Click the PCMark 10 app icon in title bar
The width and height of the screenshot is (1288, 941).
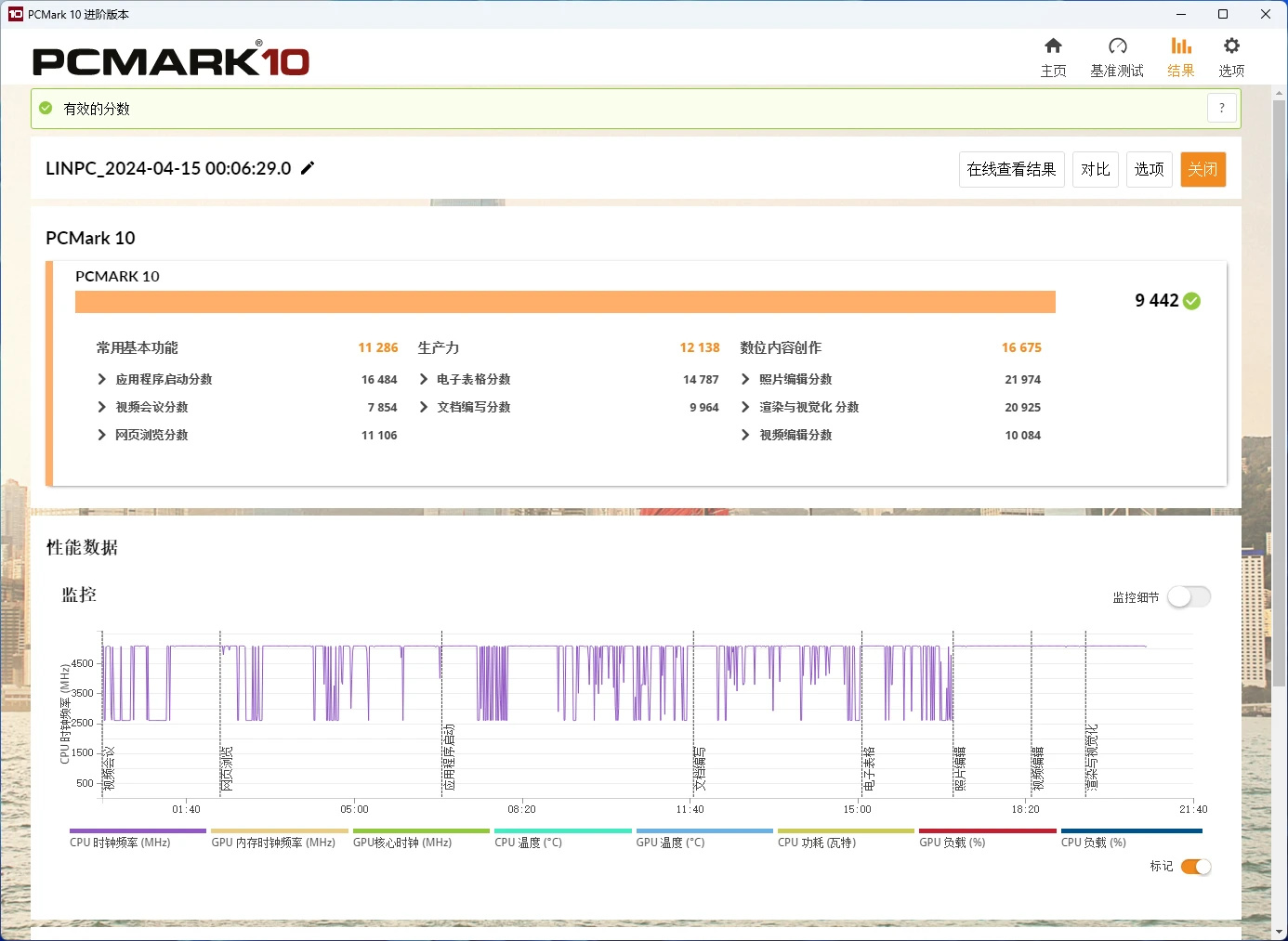[x=15, y=14]
